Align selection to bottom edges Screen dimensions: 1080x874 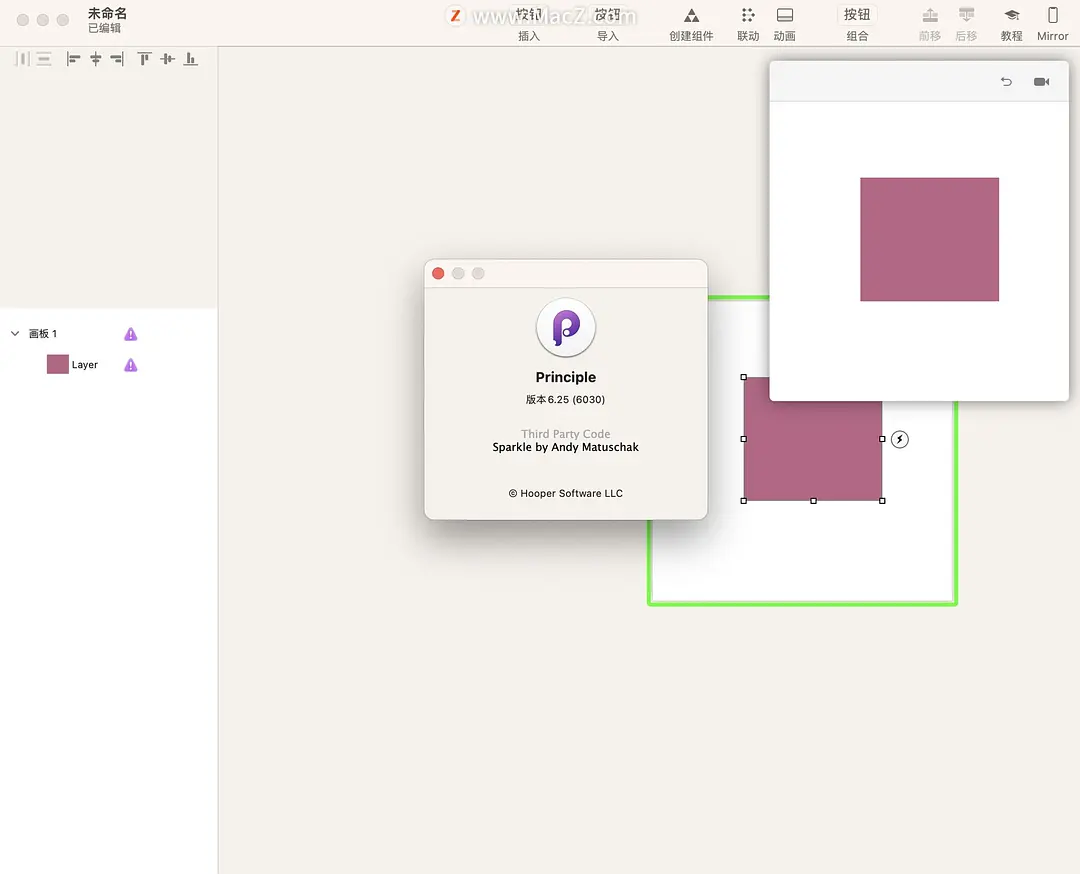pyautogui.click(x=190, y=59)
